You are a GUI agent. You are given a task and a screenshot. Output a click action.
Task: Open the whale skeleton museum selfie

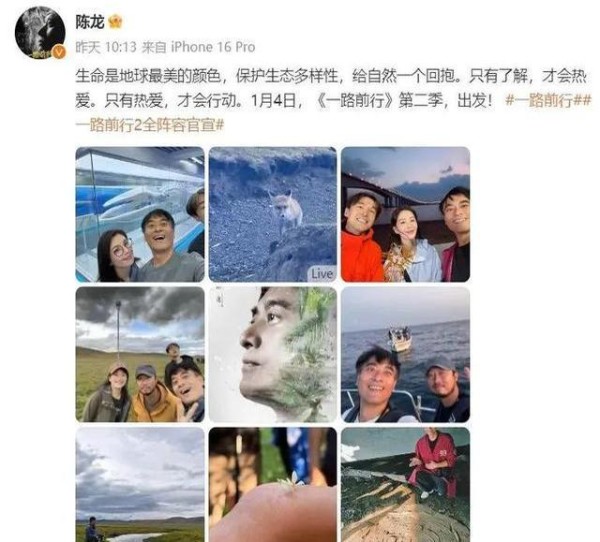point(140,214)
